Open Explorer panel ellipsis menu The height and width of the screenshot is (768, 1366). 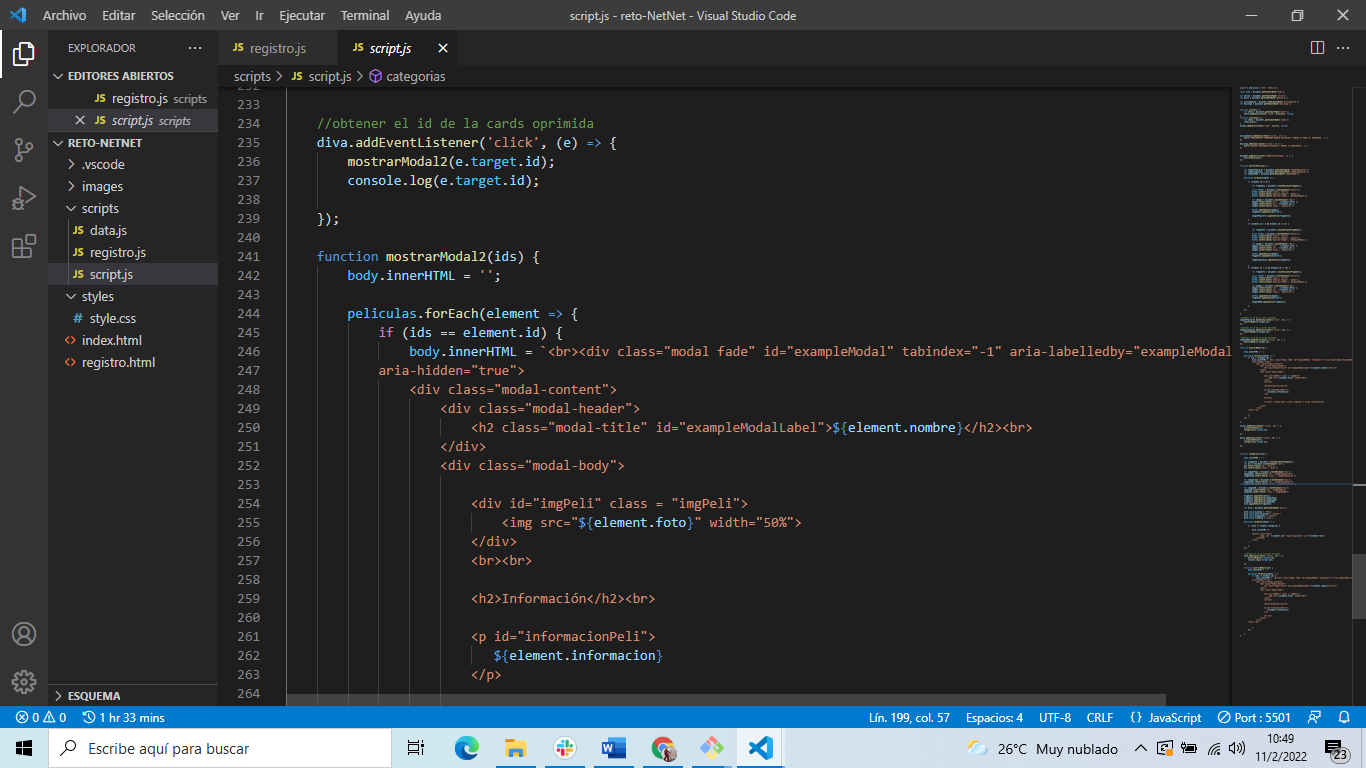tap(195, 48)
